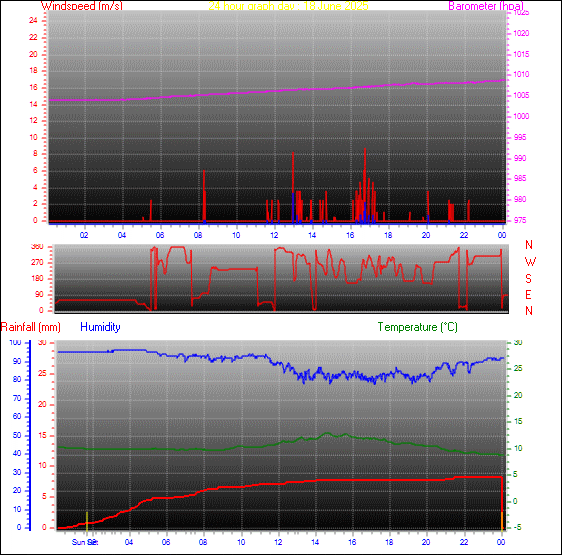This screenshot has width=566, height=555.
Task: Click the Windspeed (m/s) axis title
Action: pos(82,6)
